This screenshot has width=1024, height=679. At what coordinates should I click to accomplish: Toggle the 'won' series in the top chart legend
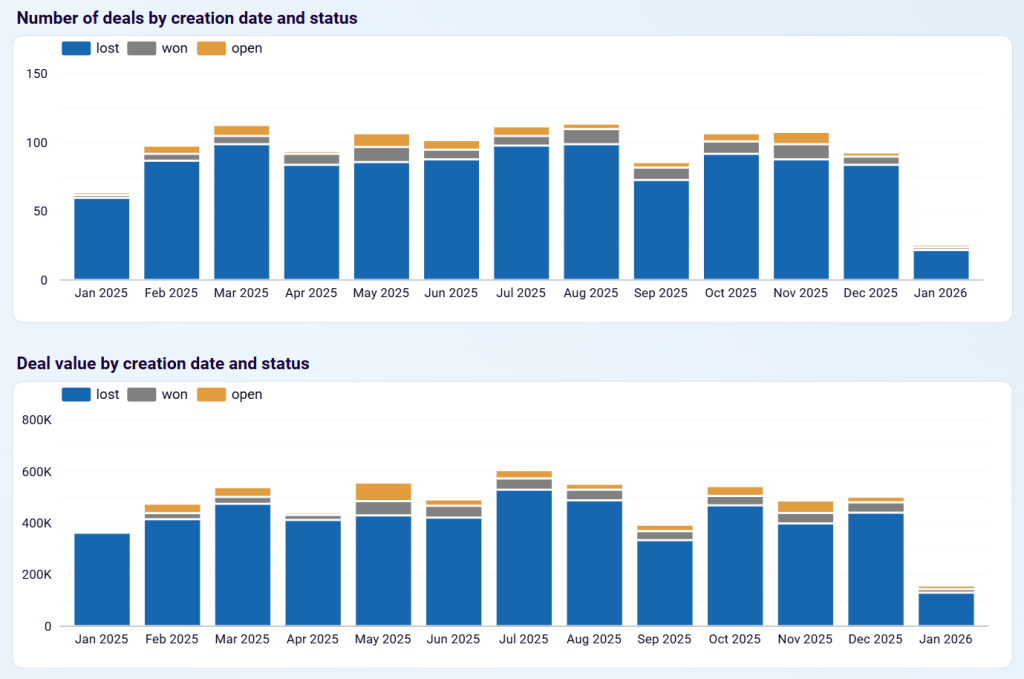[x=141, y=47]
